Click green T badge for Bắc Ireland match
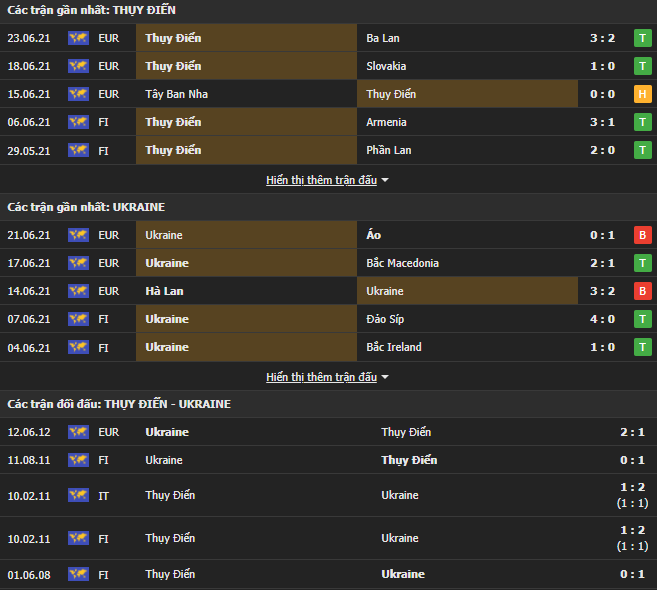Screen dimensions: 657x590 tap(642, 347)
